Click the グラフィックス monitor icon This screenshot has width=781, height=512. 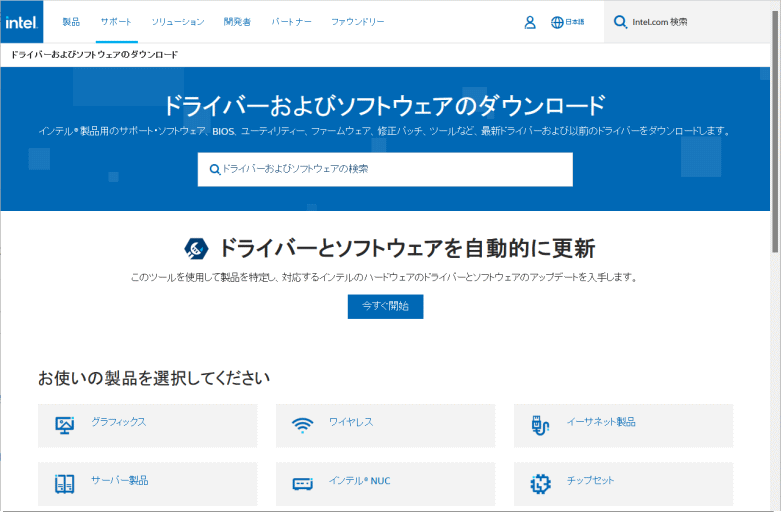point(64,425)
